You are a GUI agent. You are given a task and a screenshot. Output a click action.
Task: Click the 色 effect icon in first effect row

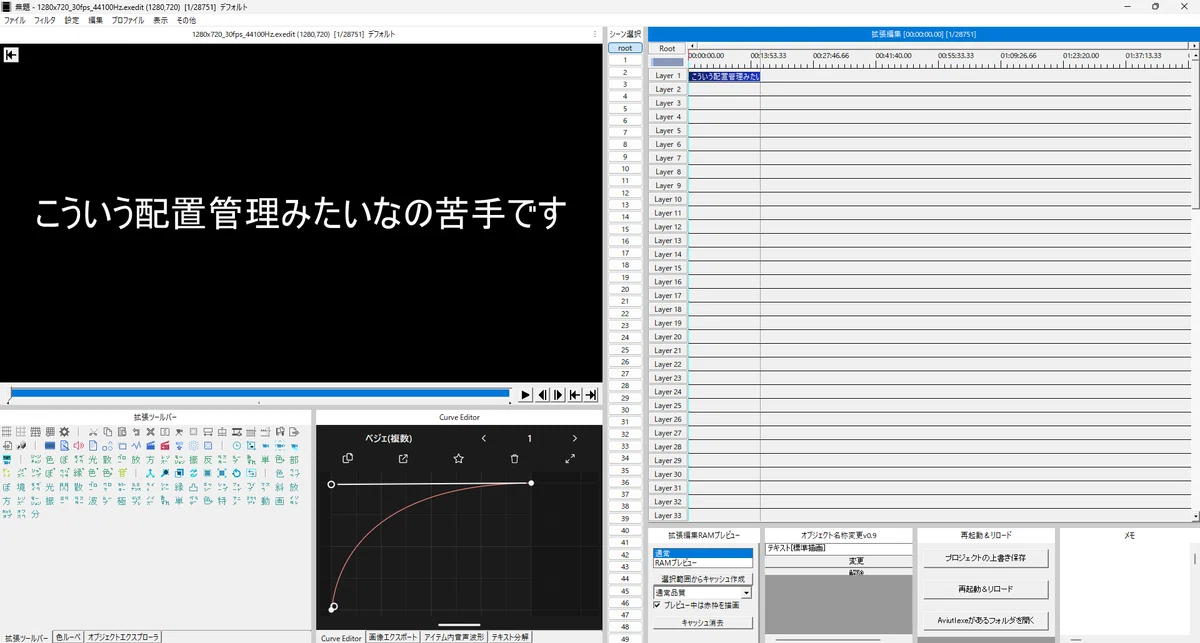coord(50,459)
